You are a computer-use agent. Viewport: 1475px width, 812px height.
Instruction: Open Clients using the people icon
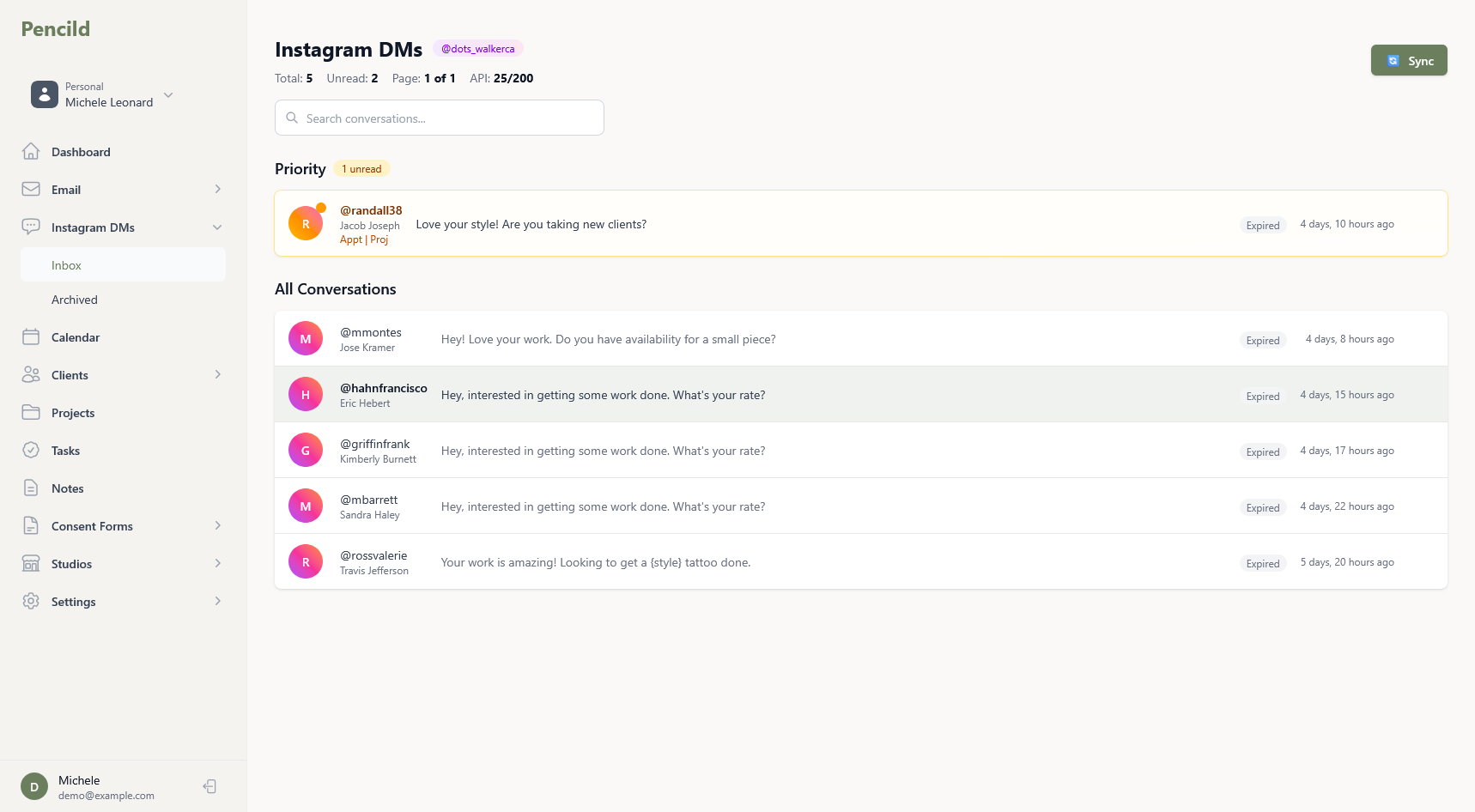click(x=31, y=374)
